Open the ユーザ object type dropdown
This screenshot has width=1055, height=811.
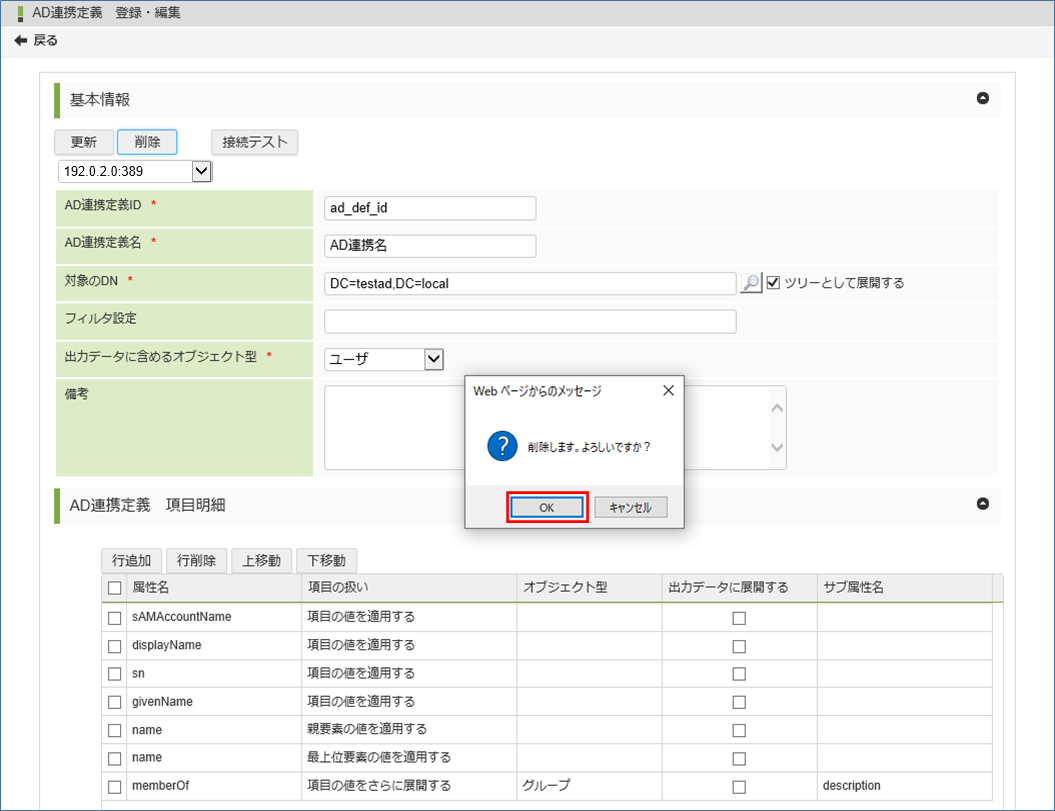[433, 359]
